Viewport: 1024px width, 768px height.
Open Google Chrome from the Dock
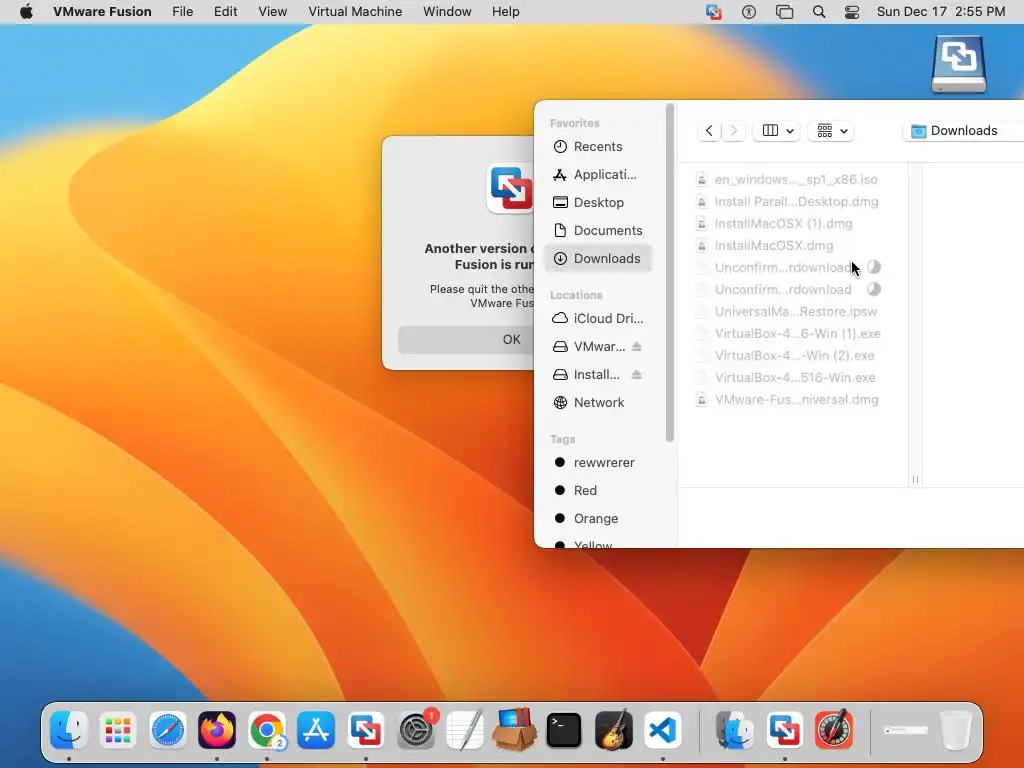[266, 729]
